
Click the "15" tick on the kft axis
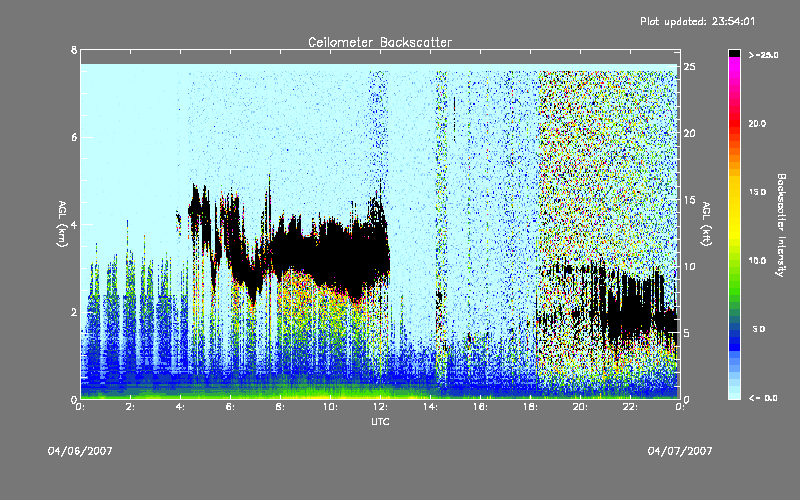(x=690, y=200)
